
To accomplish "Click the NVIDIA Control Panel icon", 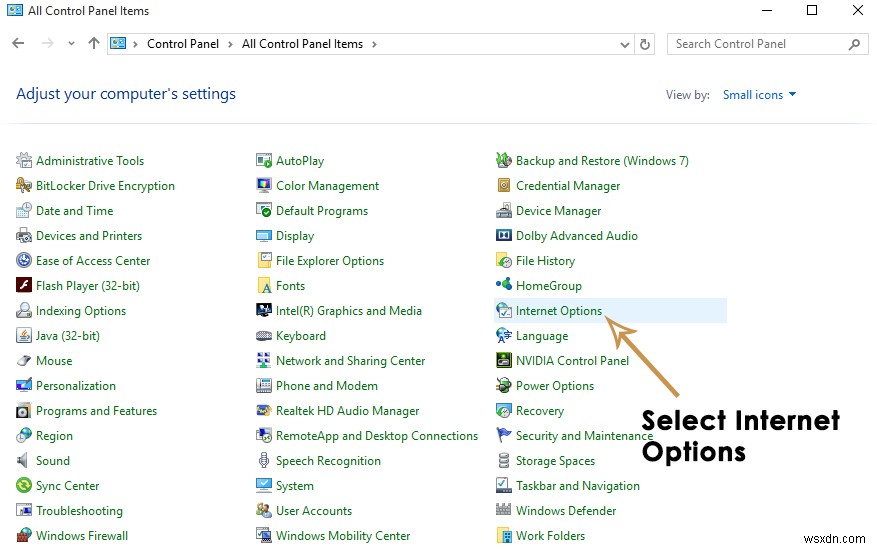I will pos(504,361).
